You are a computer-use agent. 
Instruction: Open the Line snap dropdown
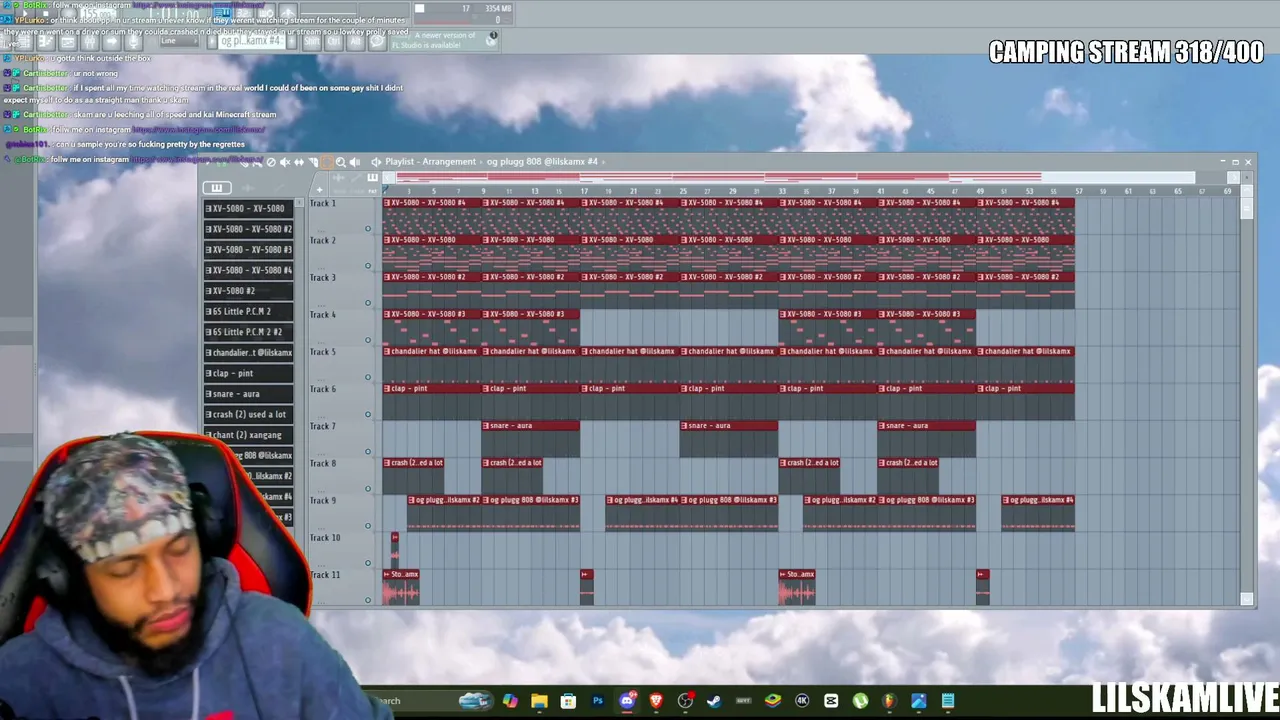[178, 41]
